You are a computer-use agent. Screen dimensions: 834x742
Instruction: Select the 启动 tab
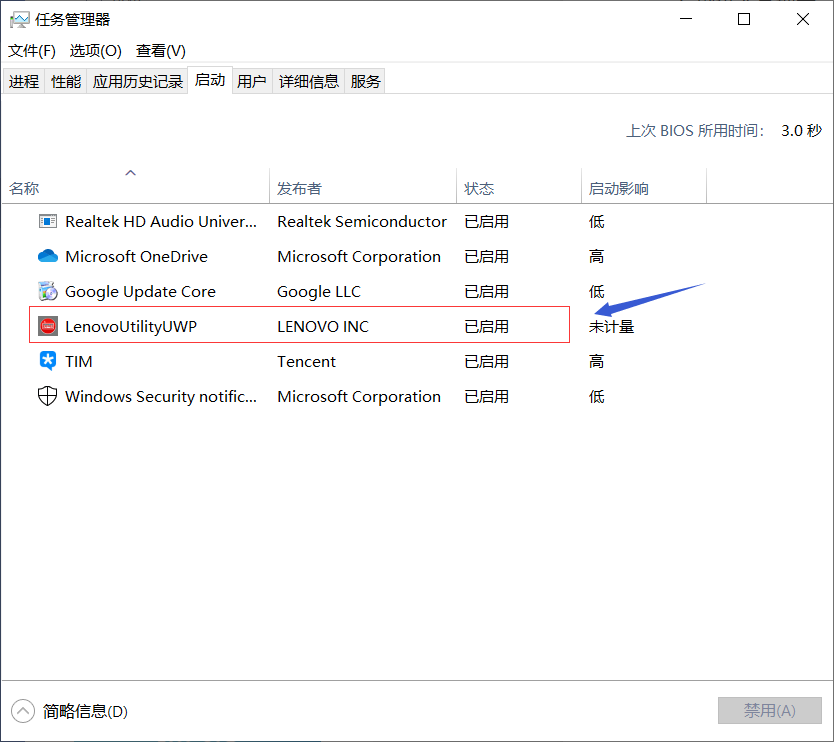coord(210,80)
